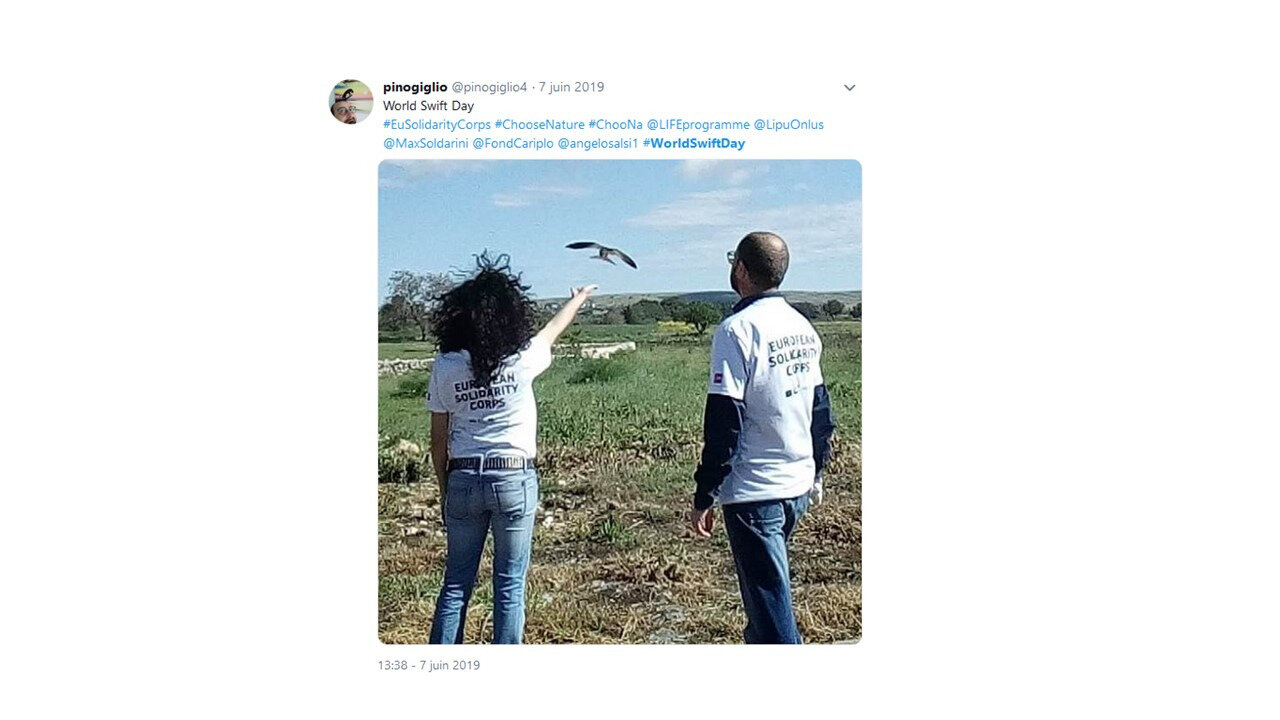Enlarge the tweet photo of volunteers

[x=620, y=402]
